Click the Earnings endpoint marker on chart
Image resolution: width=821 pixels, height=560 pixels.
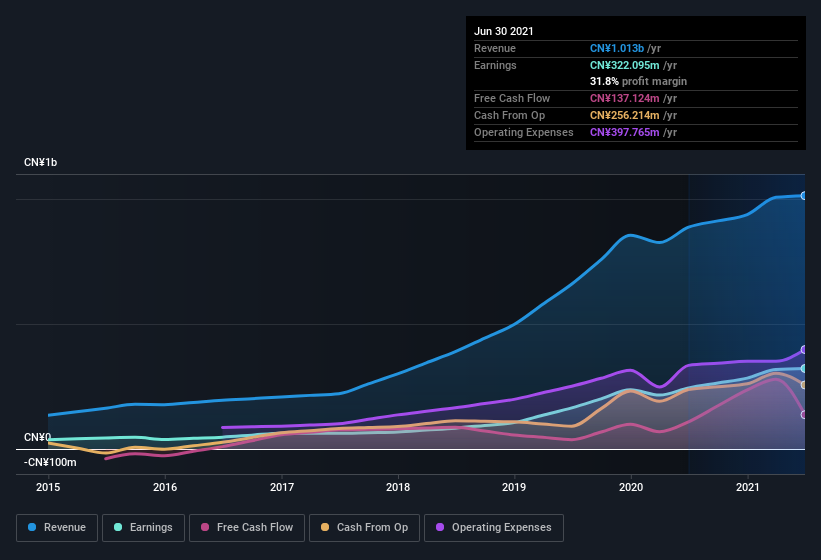pyautogui.click(x=803, y=369)
